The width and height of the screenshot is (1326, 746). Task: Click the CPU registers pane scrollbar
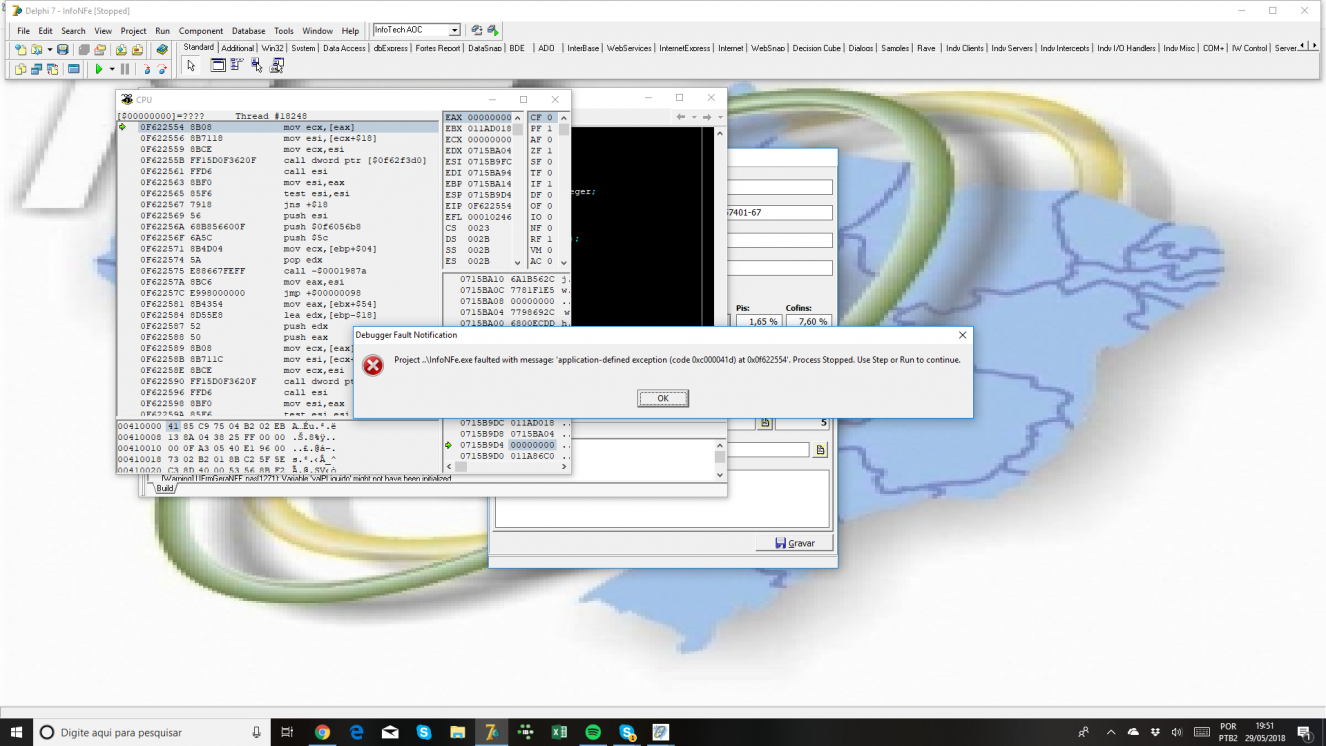(x=519, y=190)
